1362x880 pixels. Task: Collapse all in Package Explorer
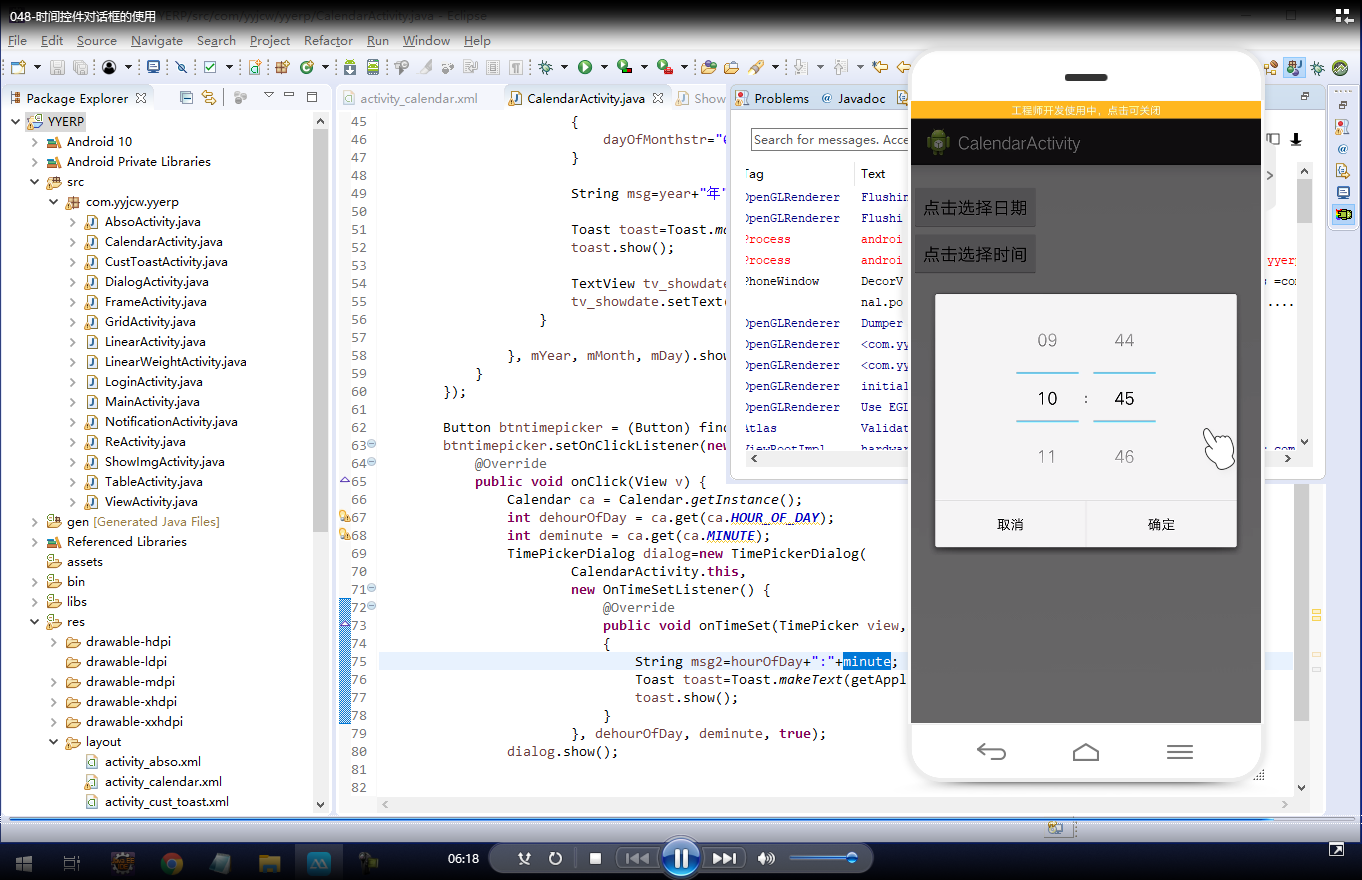[x=186, y=97]
